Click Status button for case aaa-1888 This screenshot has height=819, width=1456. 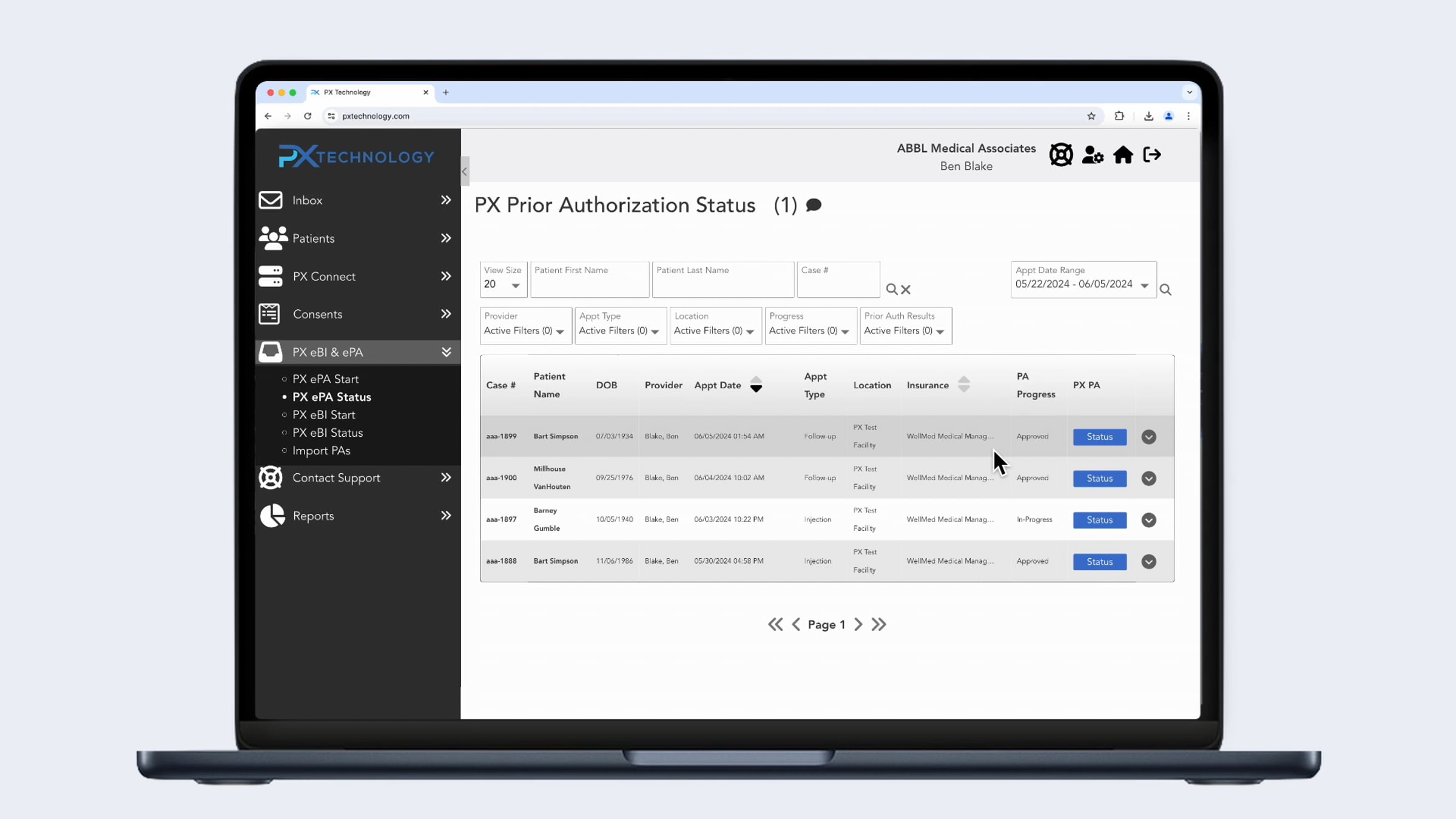[x=1099, y=562]
